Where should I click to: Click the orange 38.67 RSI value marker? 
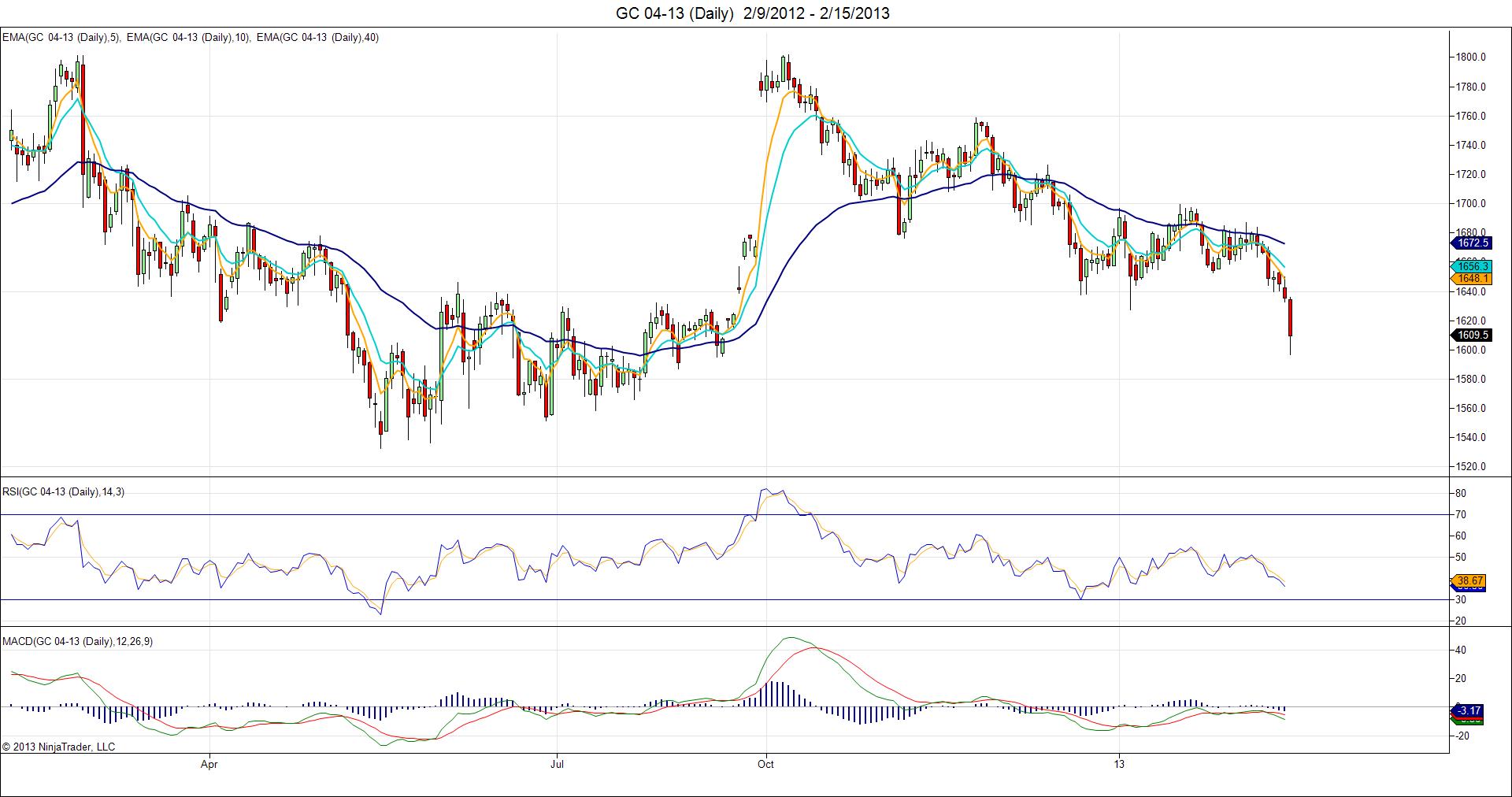1469,580
